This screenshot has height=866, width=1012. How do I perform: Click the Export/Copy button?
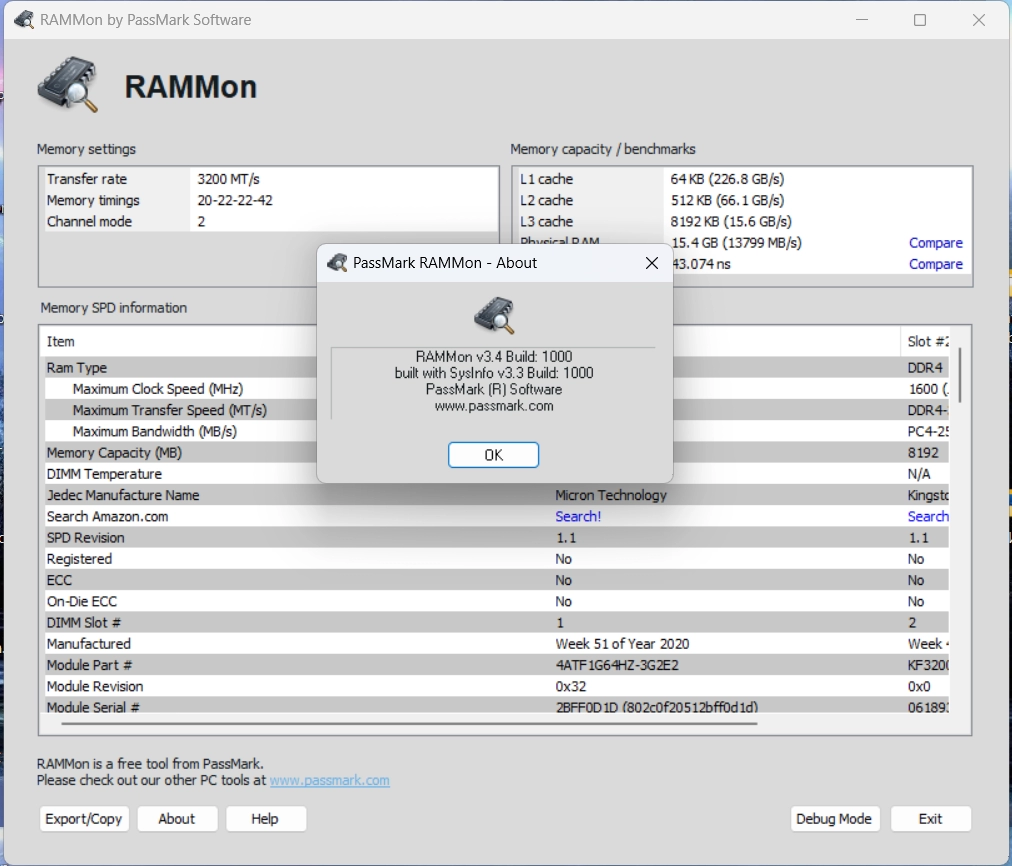[x=84, y=819]
